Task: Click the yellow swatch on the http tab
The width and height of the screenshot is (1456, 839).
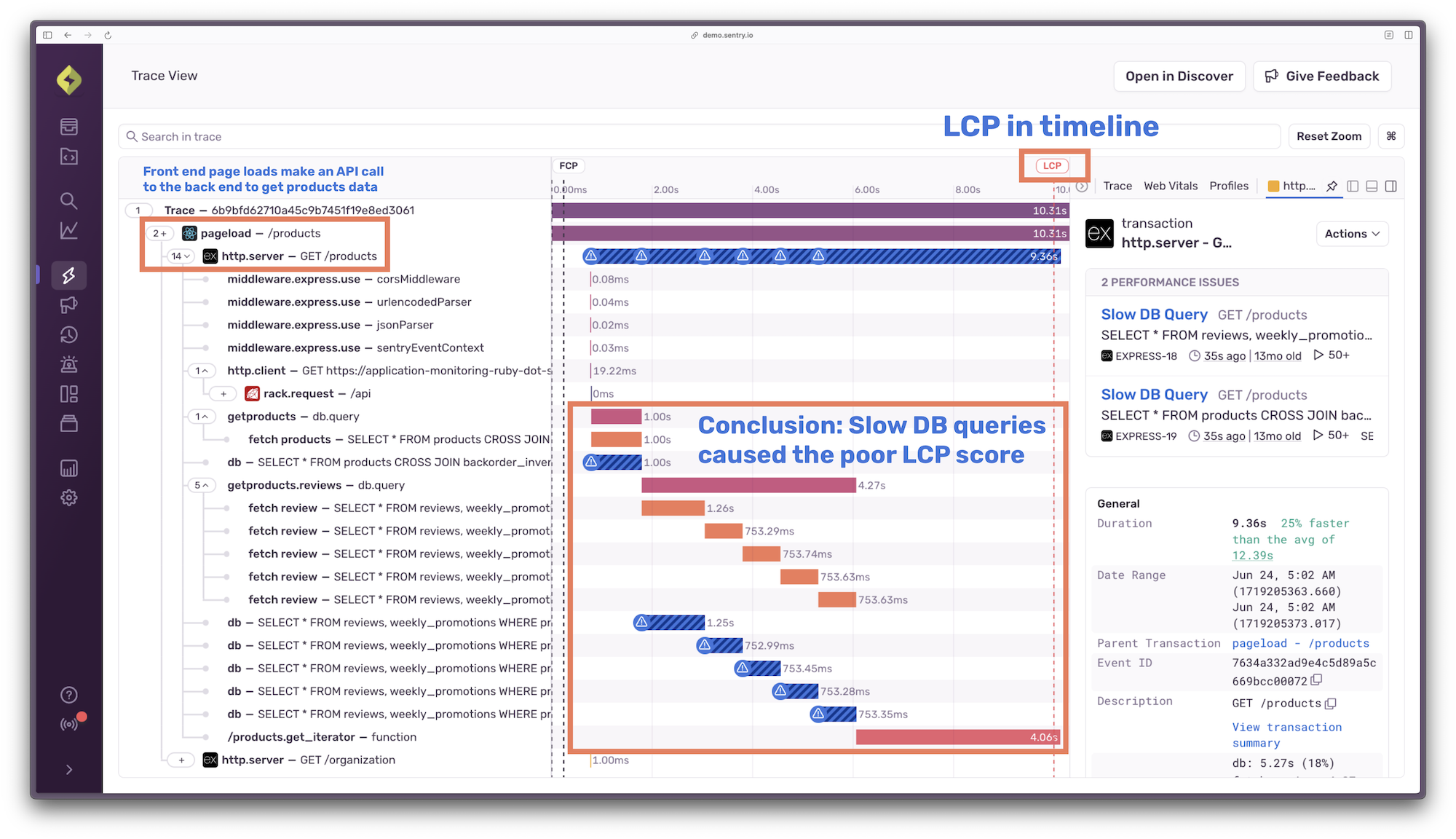Action: [x=1273, y=186]
